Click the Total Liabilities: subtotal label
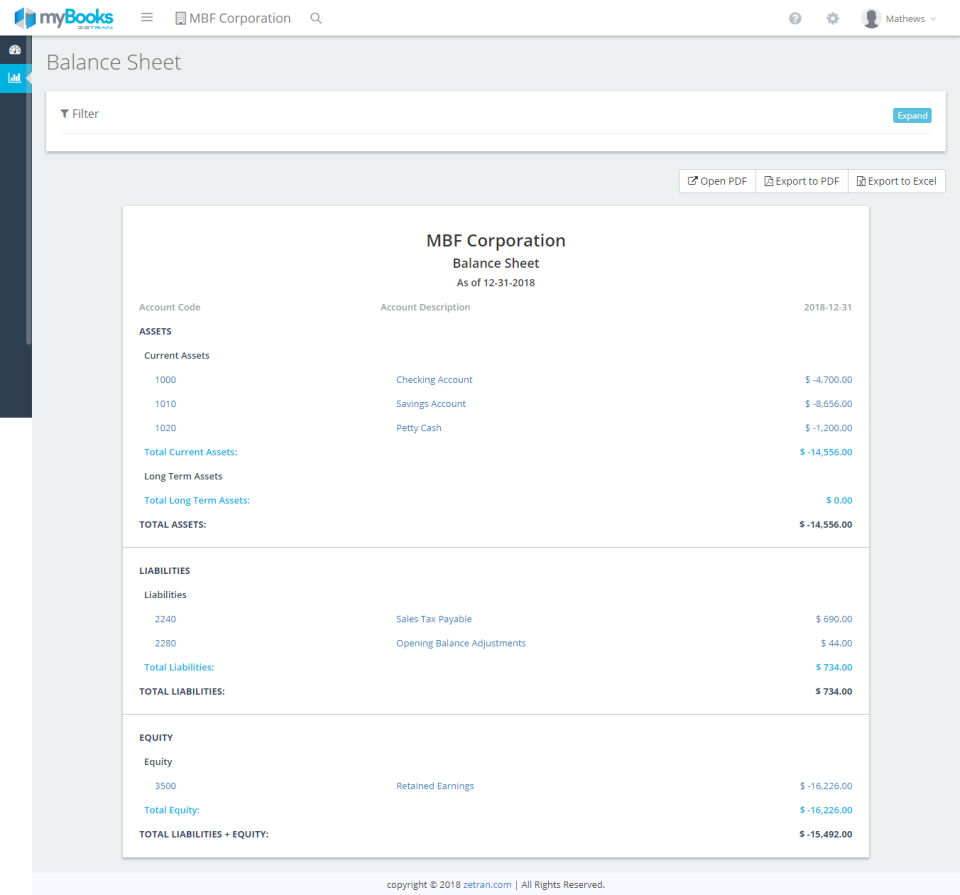The image size is (960, 895). 179,667
